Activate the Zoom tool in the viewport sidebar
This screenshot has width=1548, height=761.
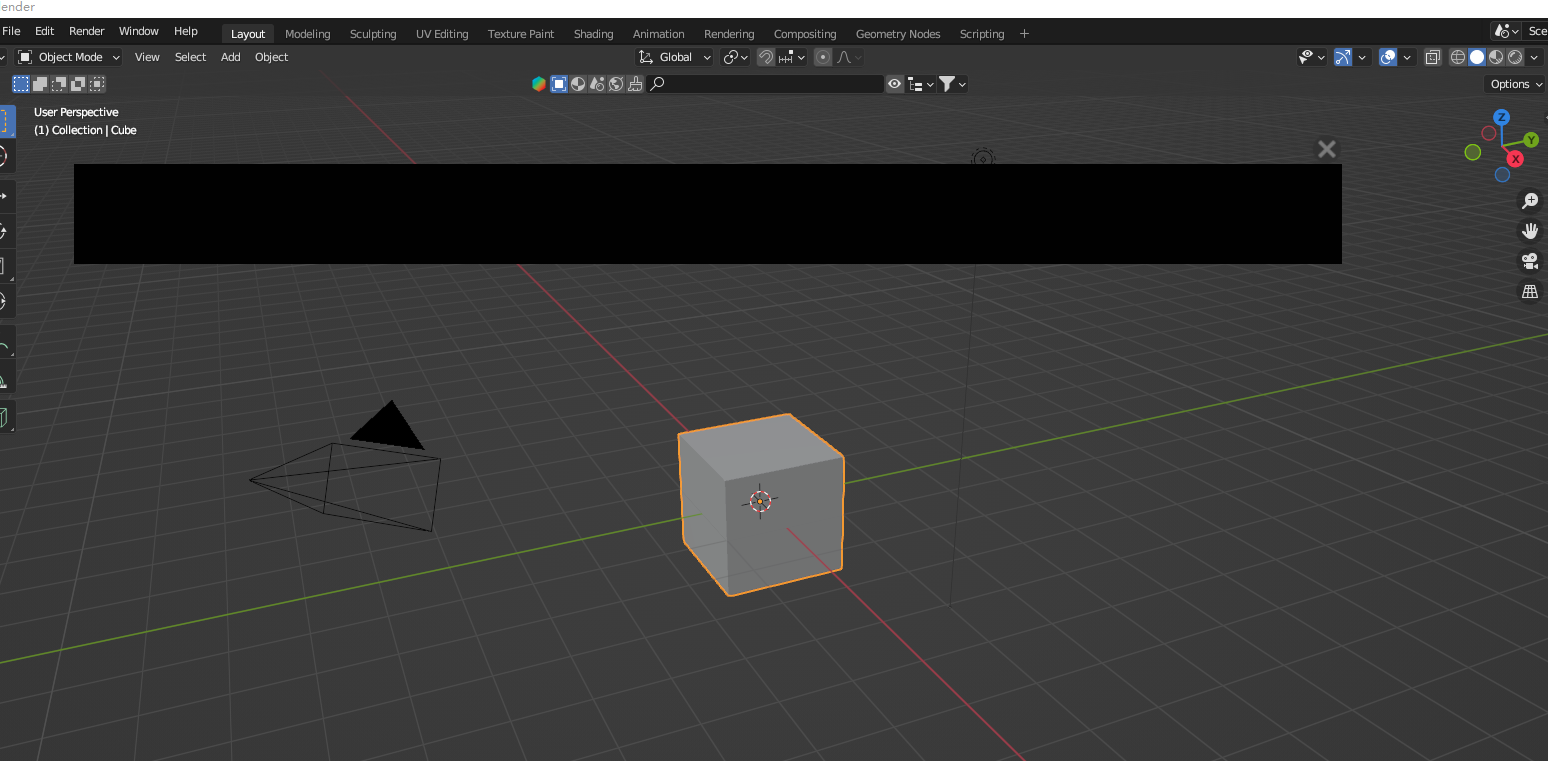click(1529, 200)
